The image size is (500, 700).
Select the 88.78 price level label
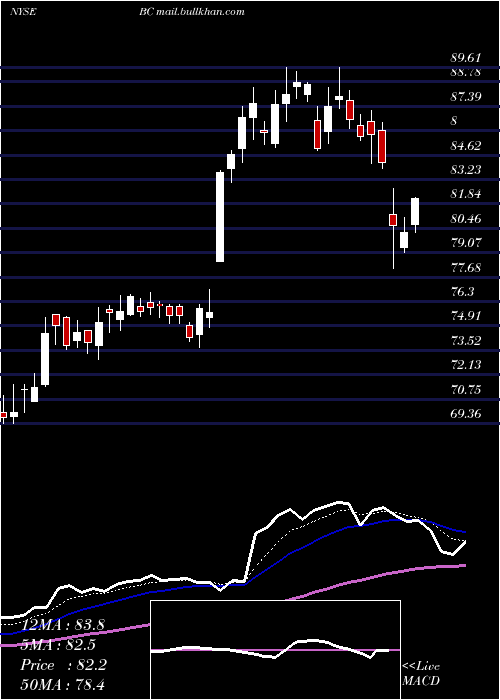(x=466, y=72)
